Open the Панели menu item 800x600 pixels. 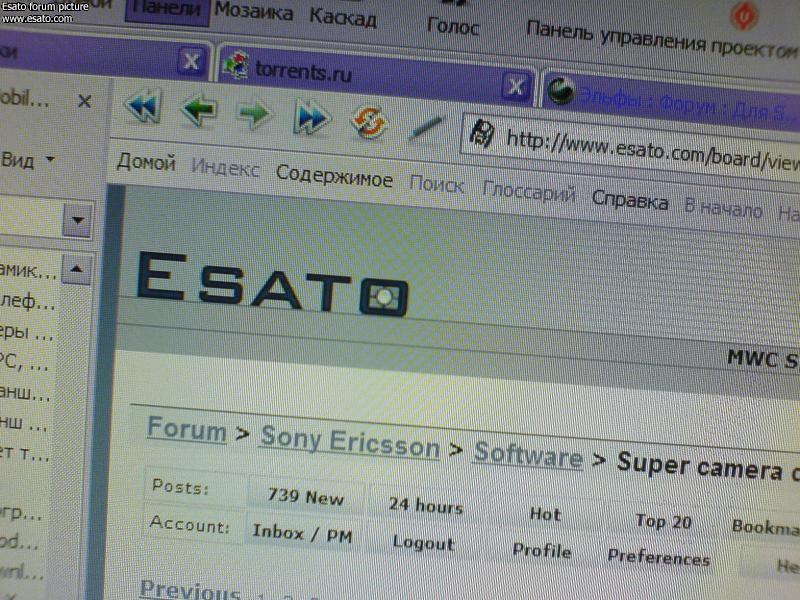tap(167, 9)
